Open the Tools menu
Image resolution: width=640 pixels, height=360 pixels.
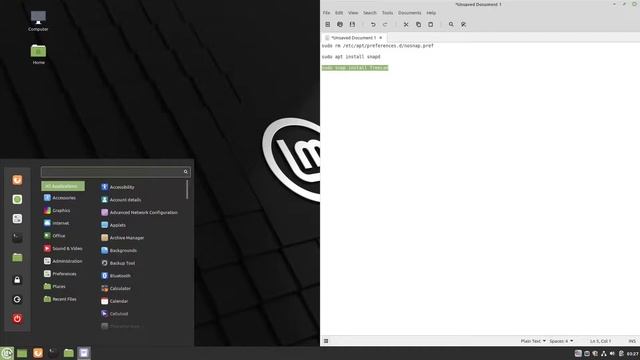(x=387, y=13)
